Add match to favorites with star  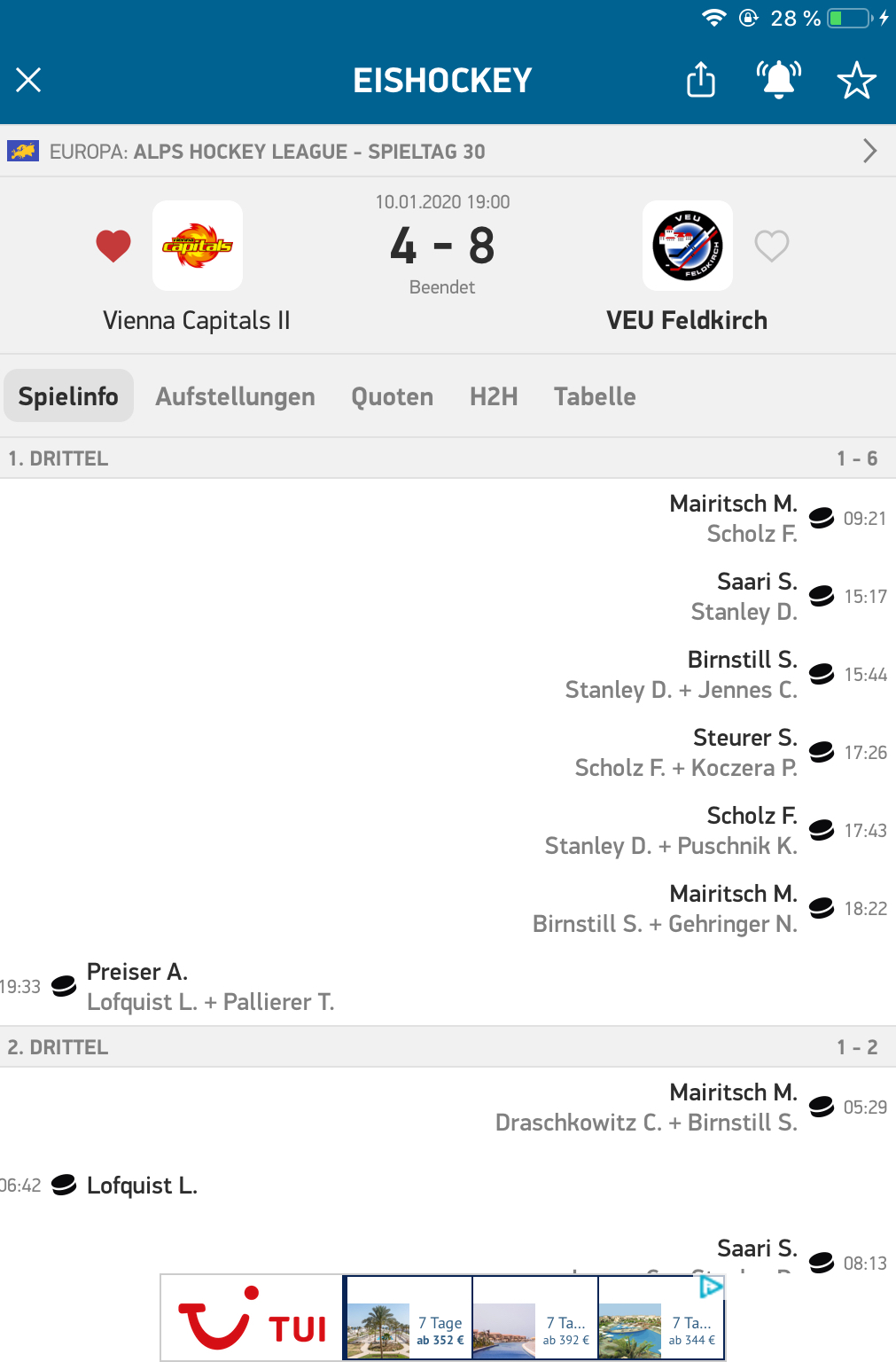[x=856, y=81]
